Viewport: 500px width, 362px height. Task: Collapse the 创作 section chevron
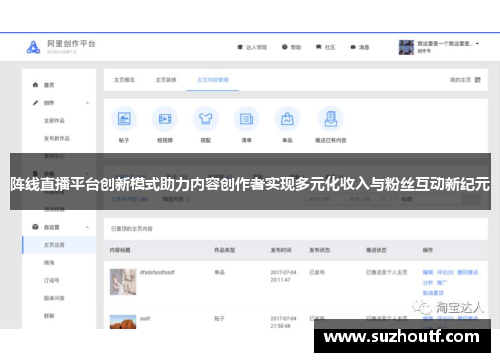[x=87, y=103]
